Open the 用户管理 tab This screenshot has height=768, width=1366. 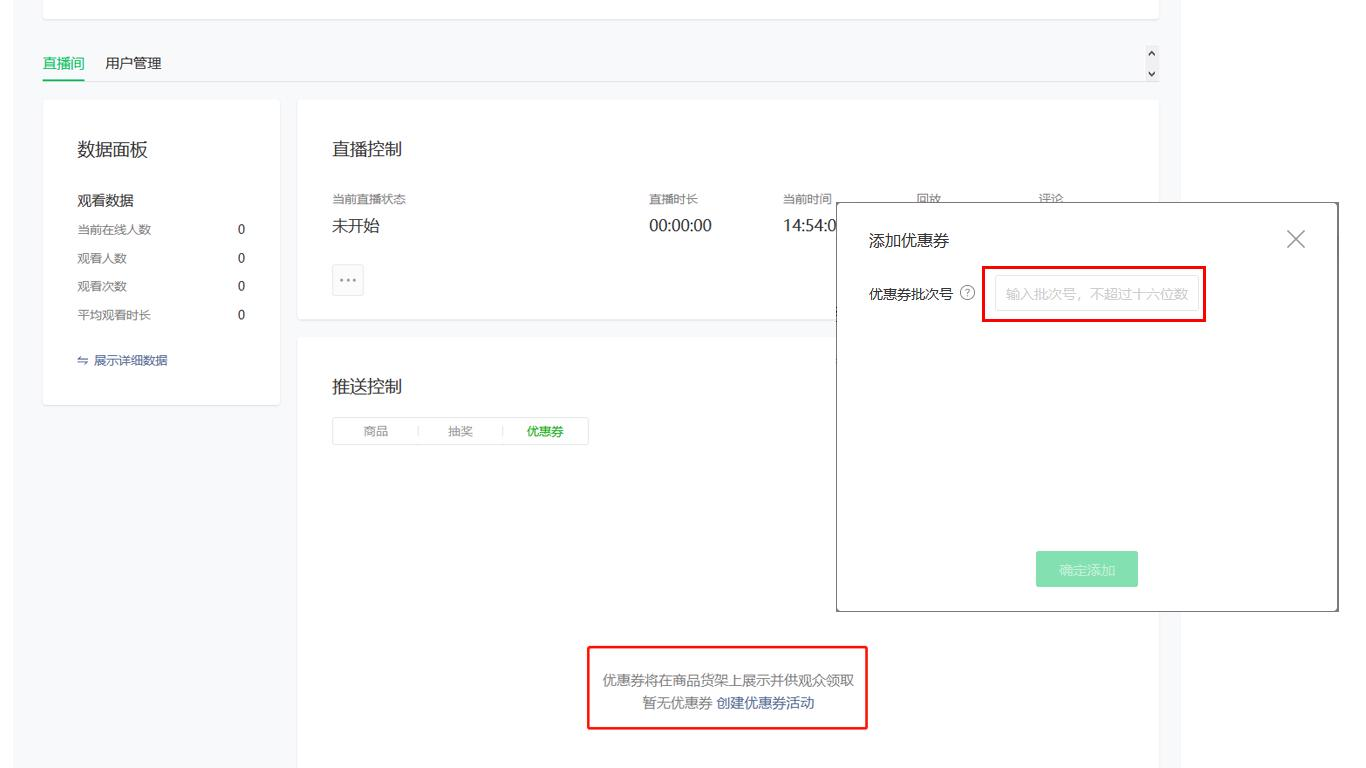click(x=133, y=63)
